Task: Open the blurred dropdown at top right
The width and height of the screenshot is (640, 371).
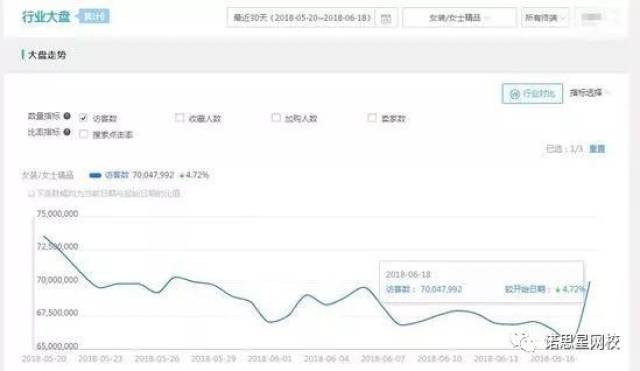Action: point(597,18)
